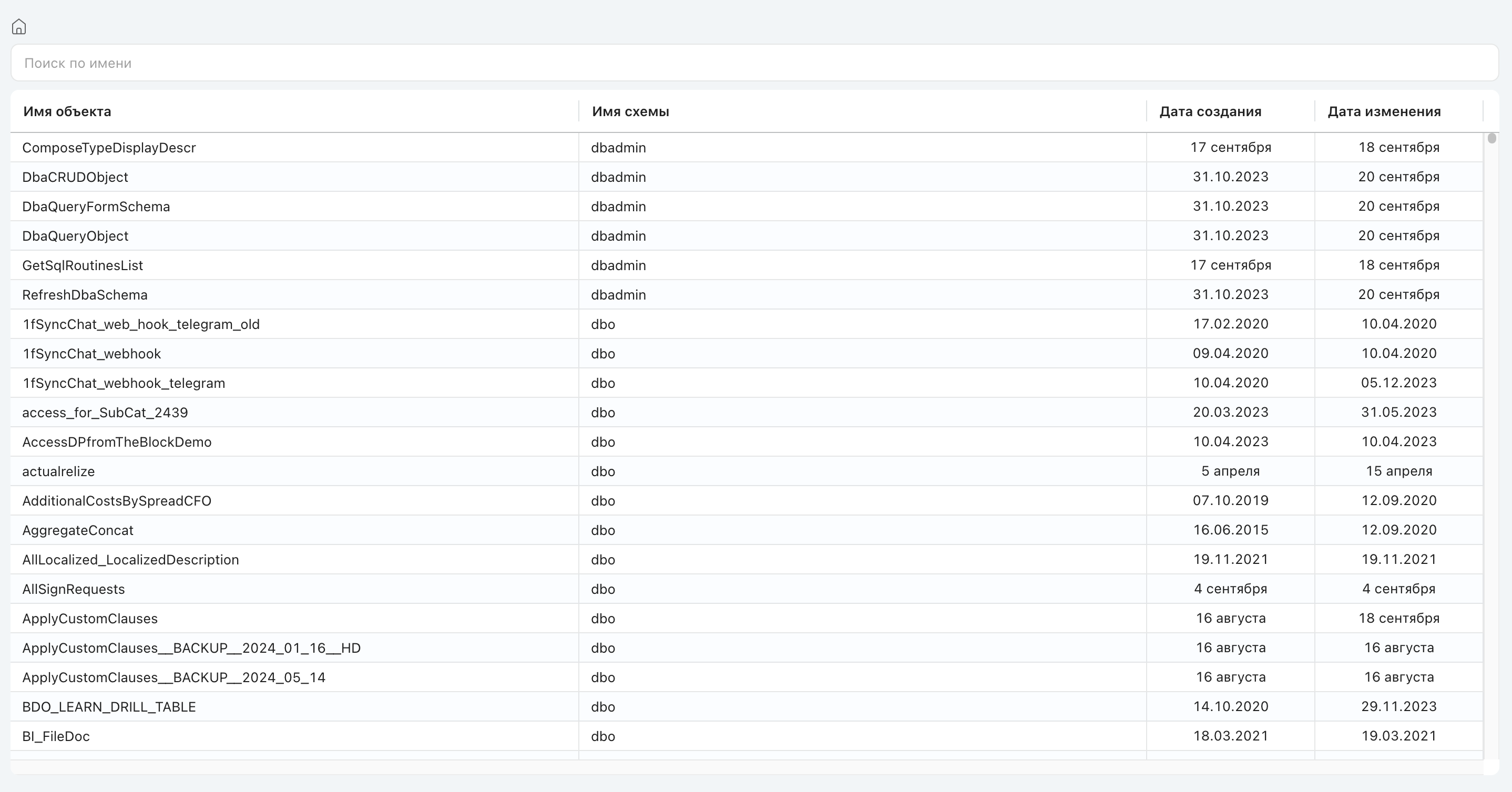Click modification date 05.12.2023 cell
Image resolution: width=1512 pixels, height=792 pixels.
pos(1399,383)
